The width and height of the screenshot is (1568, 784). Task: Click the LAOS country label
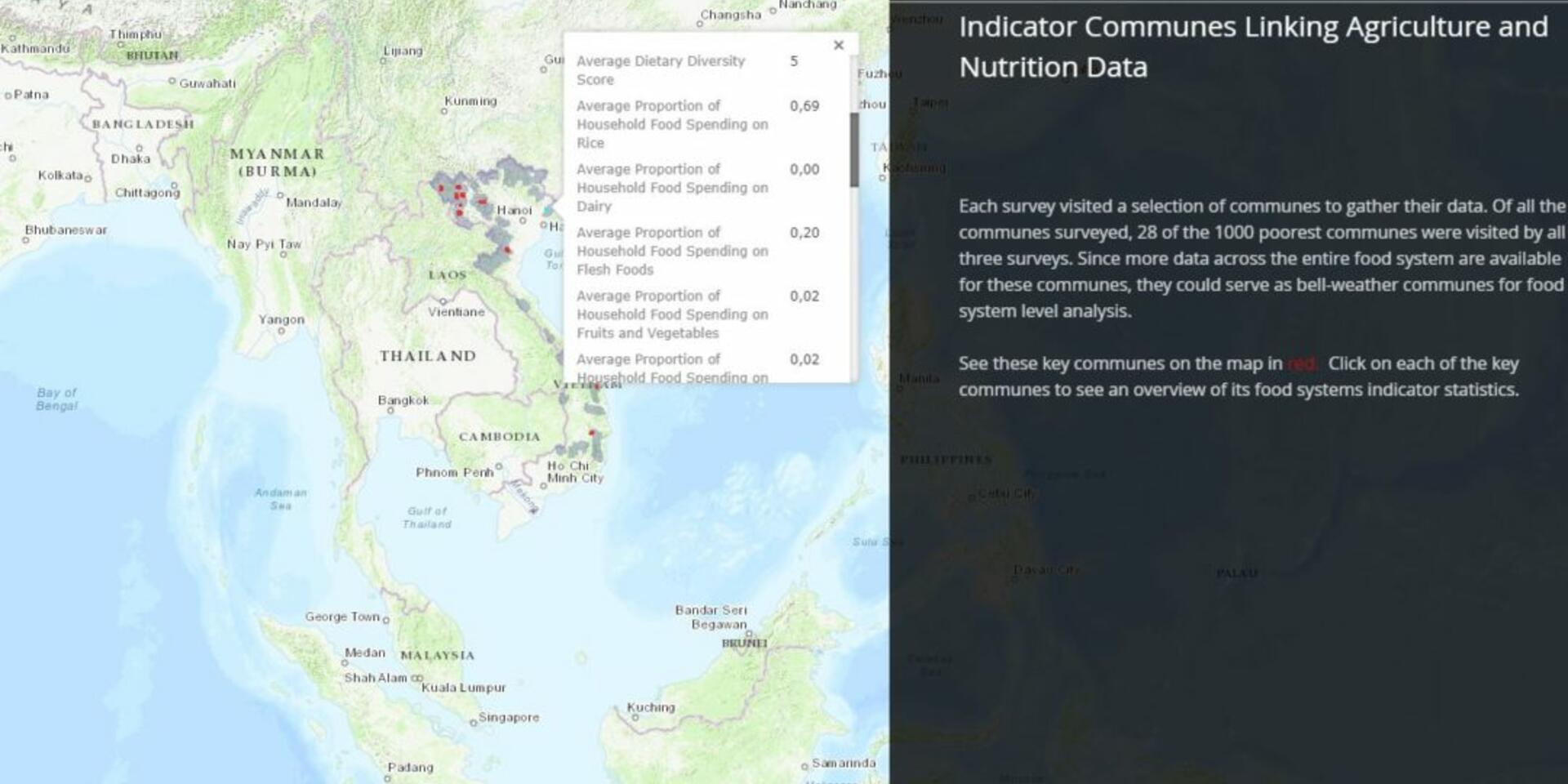[447, 275]
